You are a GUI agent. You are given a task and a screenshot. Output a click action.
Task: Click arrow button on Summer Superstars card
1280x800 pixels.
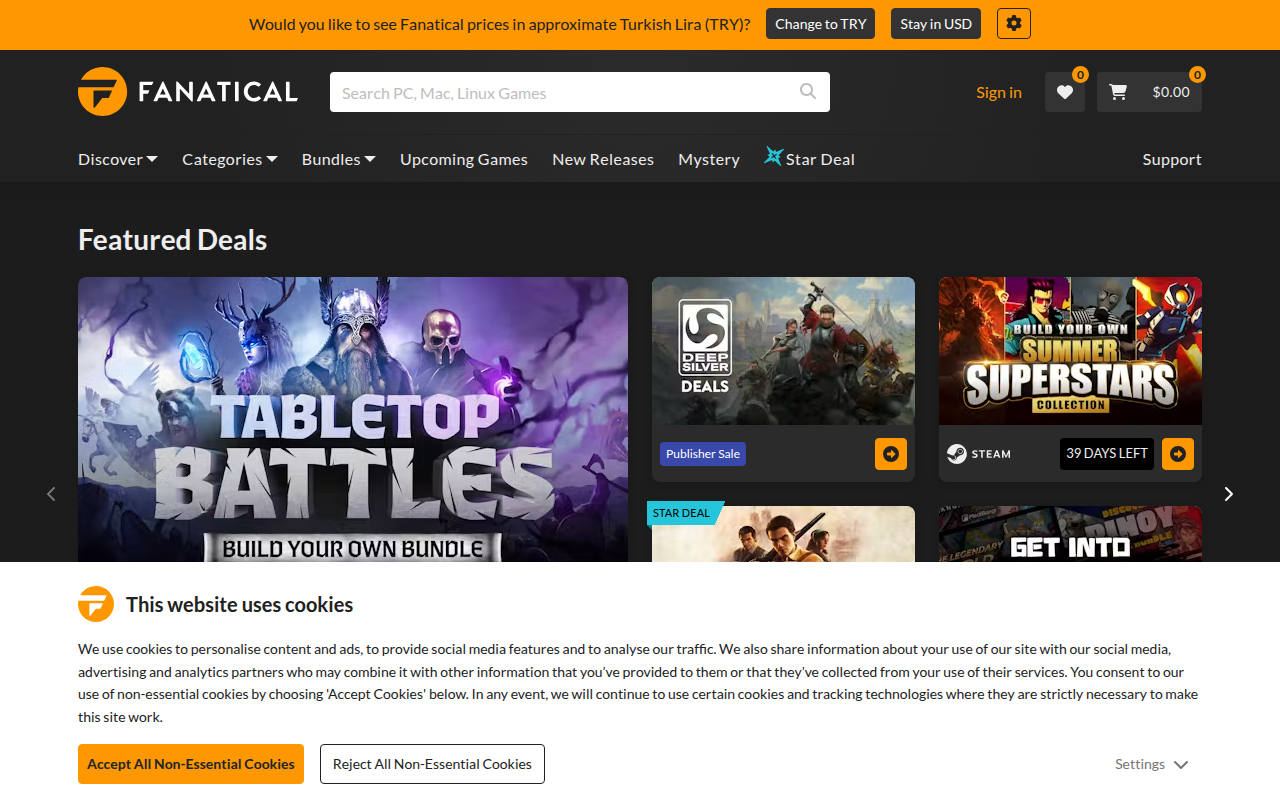tap(1178, 454)
